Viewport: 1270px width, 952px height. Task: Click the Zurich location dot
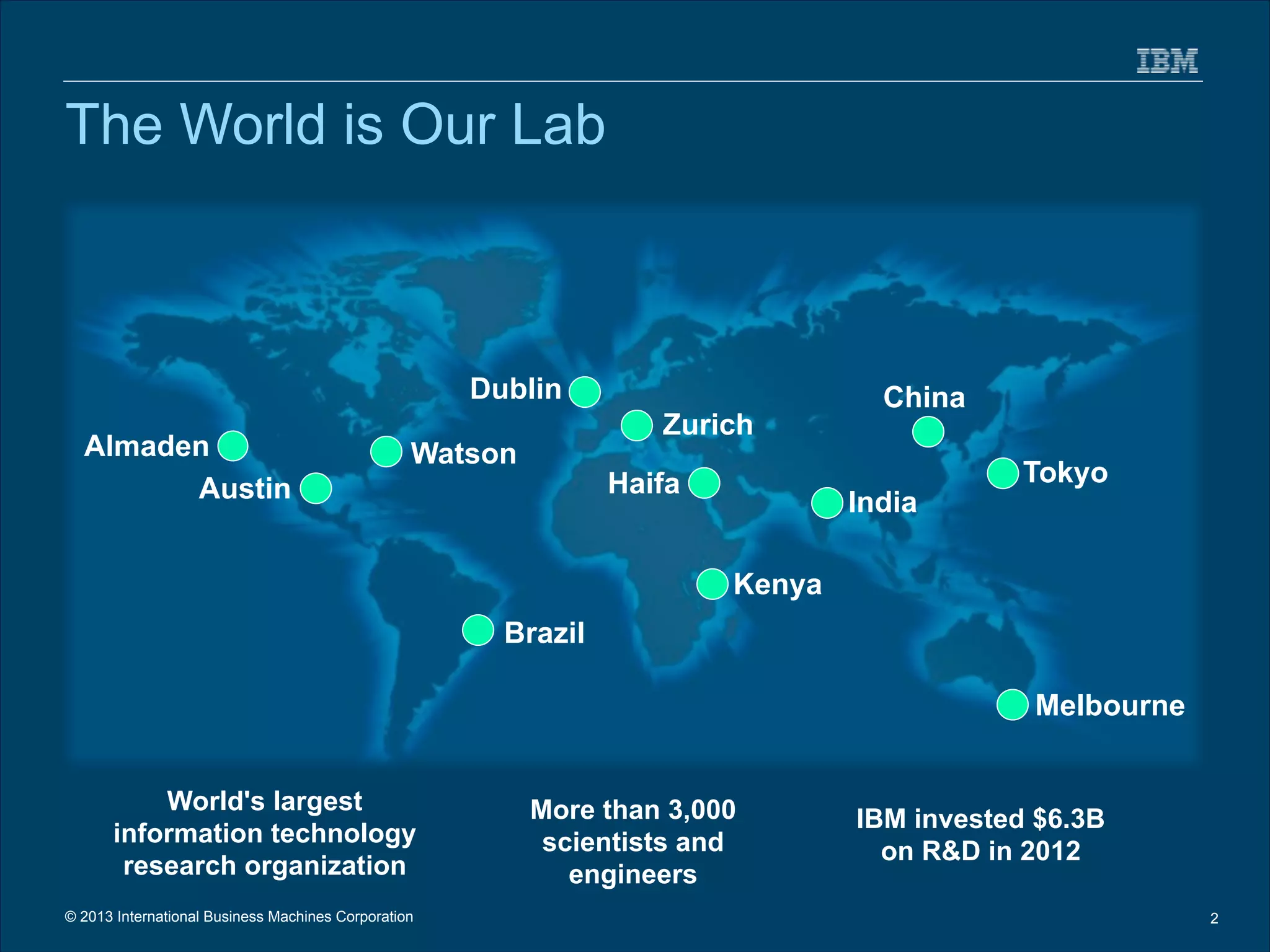[637, 426]
